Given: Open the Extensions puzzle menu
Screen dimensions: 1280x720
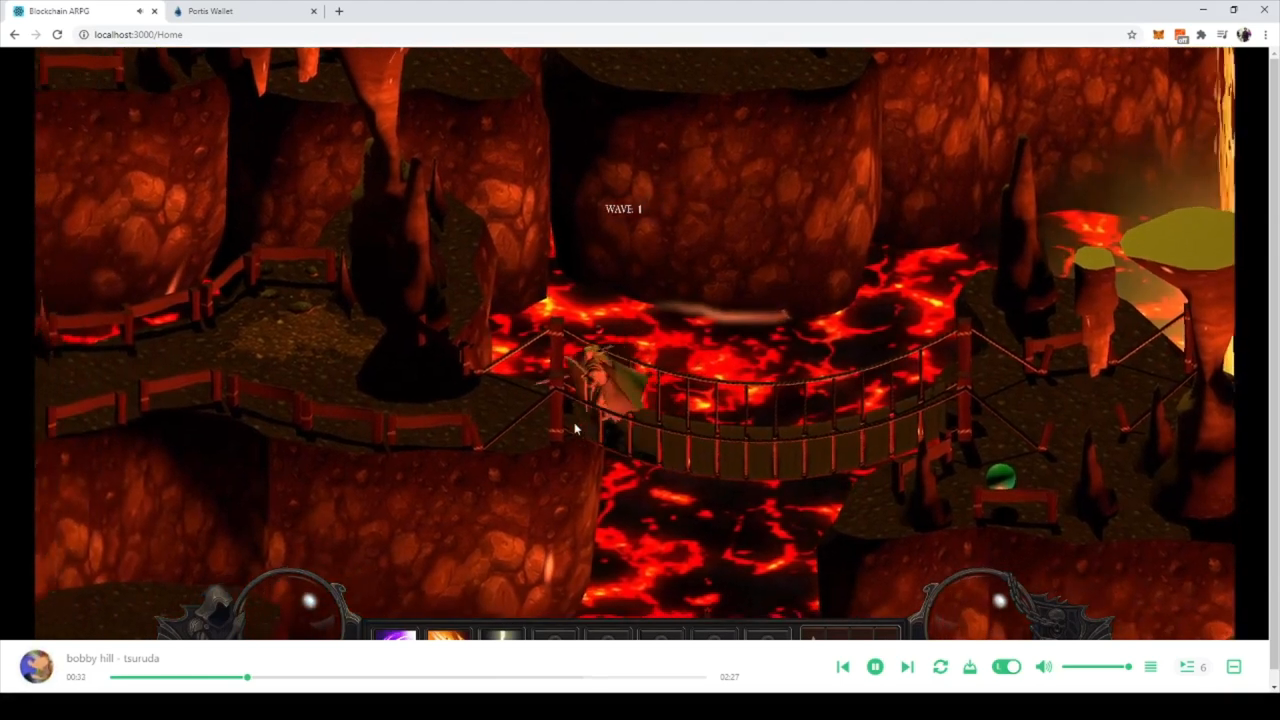Looking at the screenshot, I should [1201, 34].
